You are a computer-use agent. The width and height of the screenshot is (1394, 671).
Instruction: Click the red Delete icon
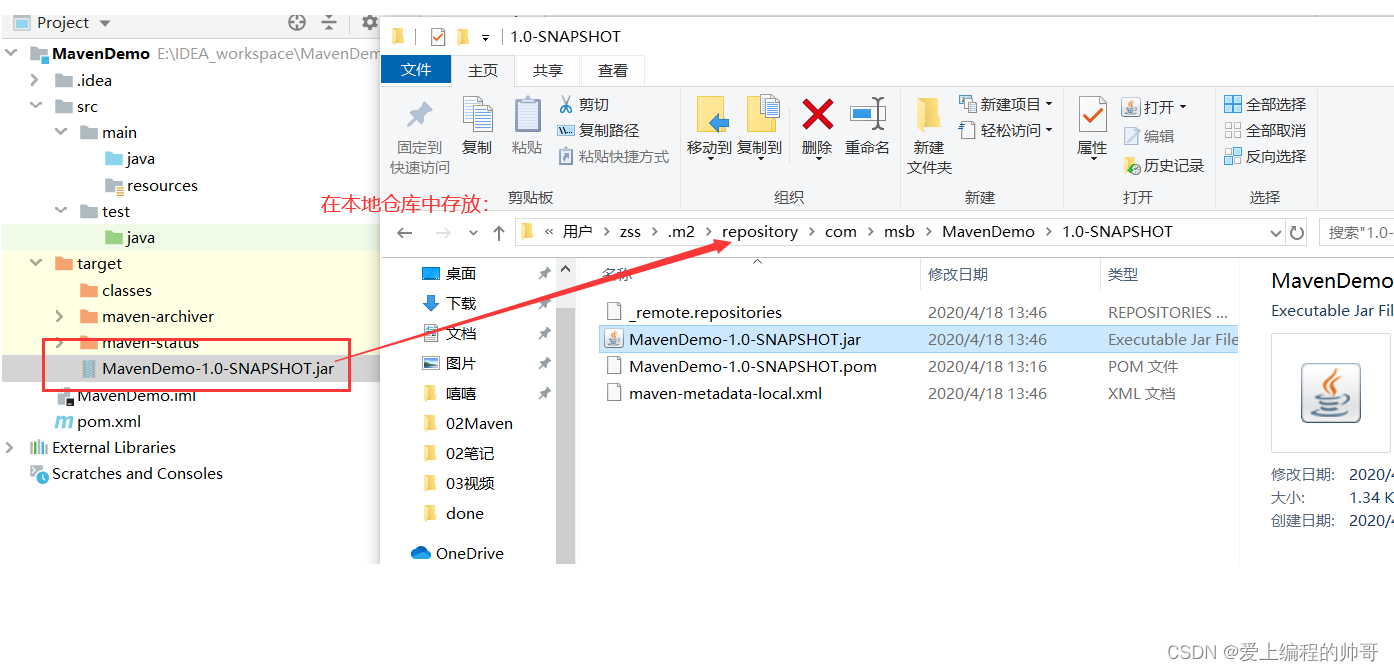(818, 114)
